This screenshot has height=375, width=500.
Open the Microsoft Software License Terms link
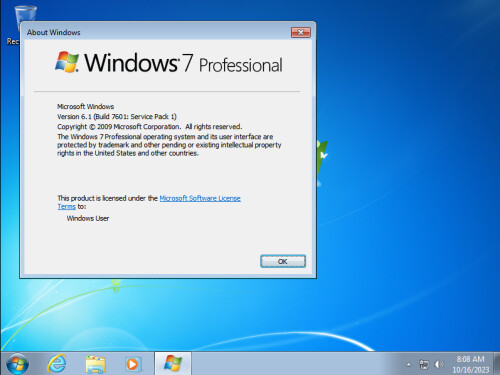click(x=200, y=198)
